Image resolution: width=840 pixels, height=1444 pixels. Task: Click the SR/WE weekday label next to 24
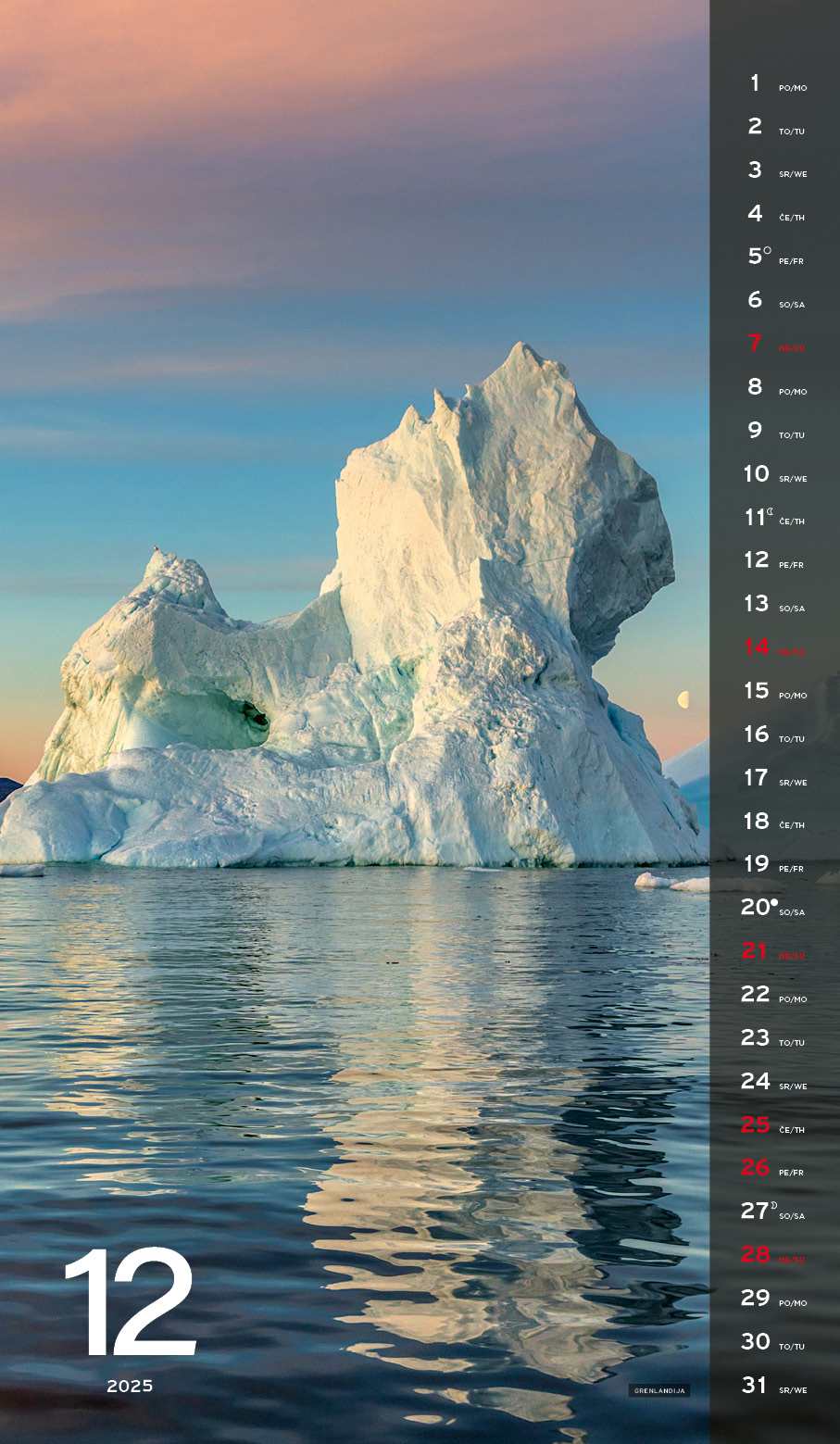[x=793, y=1086]
